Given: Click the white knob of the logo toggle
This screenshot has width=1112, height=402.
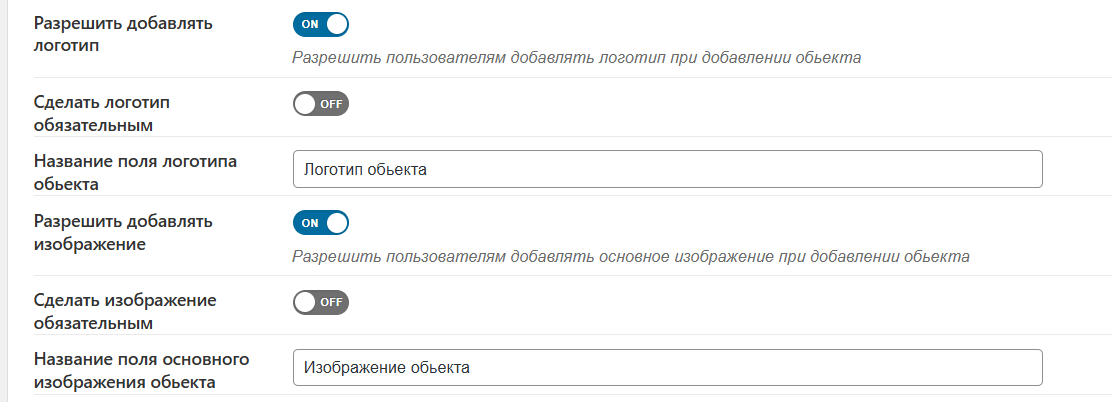Looking at the screenshot, I should coord(336,24).
